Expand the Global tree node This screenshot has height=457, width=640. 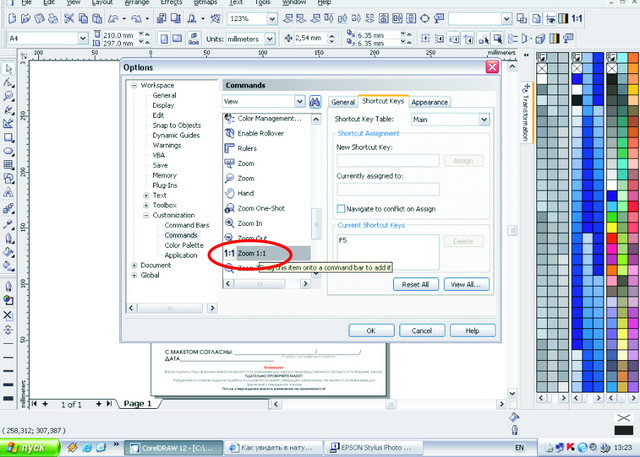(134, 275)
